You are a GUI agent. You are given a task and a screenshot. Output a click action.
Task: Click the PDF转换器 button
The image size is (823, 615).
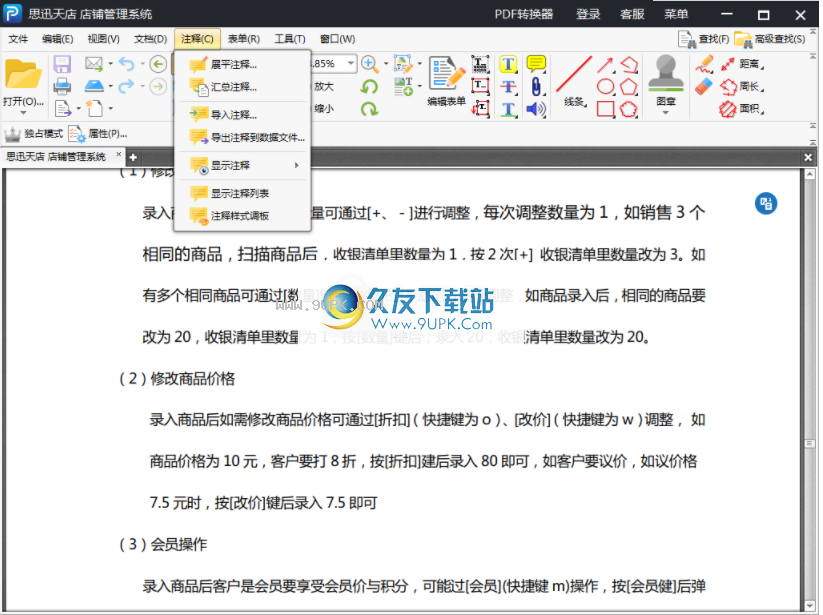click(x=524, y=14)
